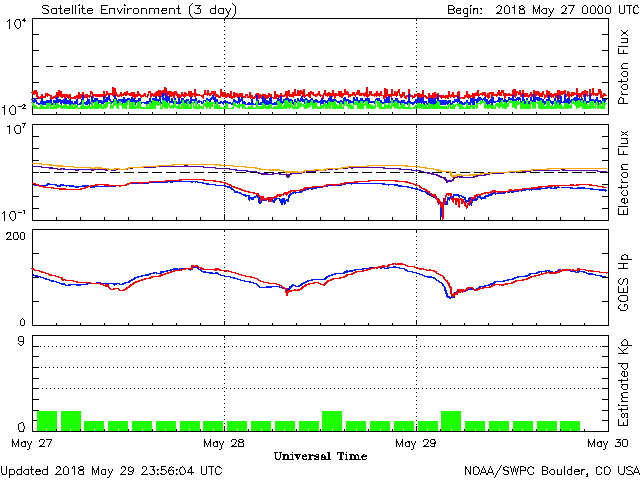Click the 'Proton Flux' axis label
Viewport: 640px width, 480px height.
tap(623, 67)
